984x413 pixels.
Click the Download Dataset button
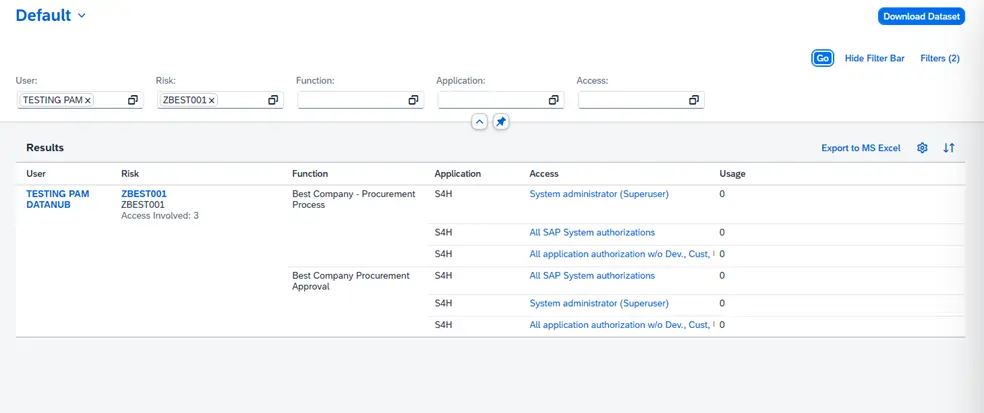click(920, 17)
